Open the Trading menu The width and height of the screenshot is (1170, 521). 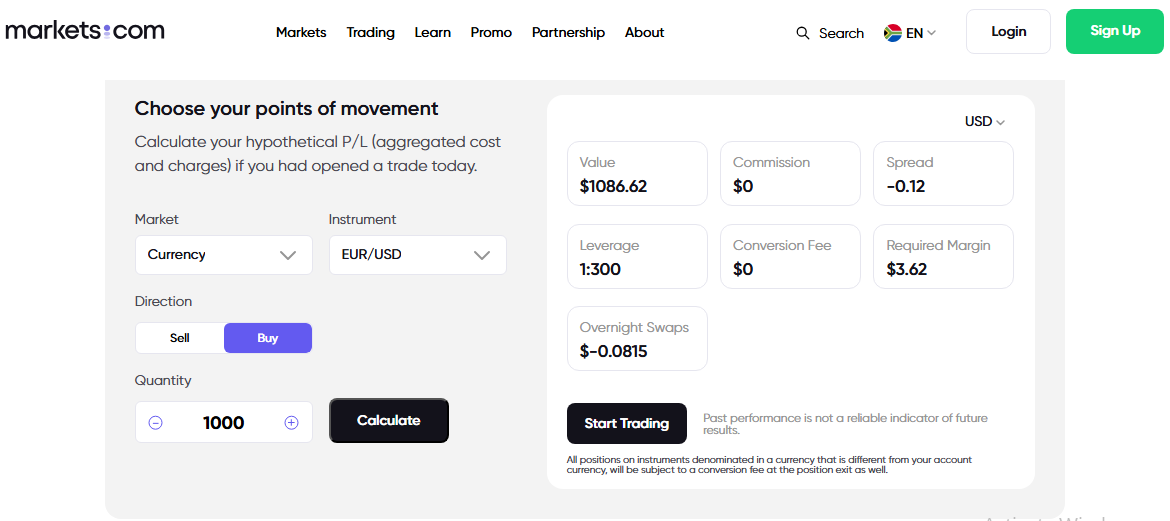370,32
